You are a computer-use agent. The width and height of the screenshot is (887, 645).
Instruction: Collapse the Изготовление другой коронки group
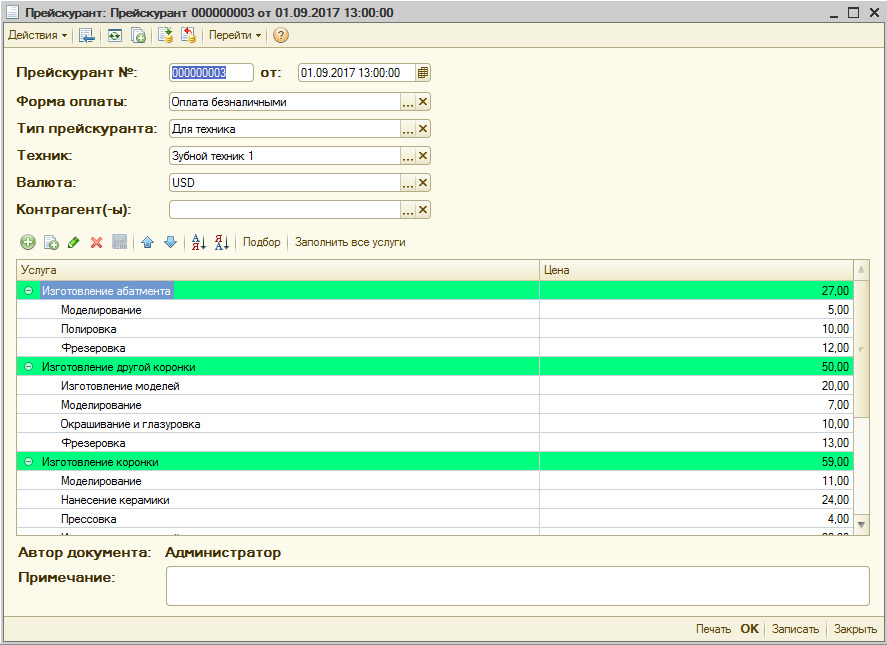pyautogui.click(x=28, y=367)
